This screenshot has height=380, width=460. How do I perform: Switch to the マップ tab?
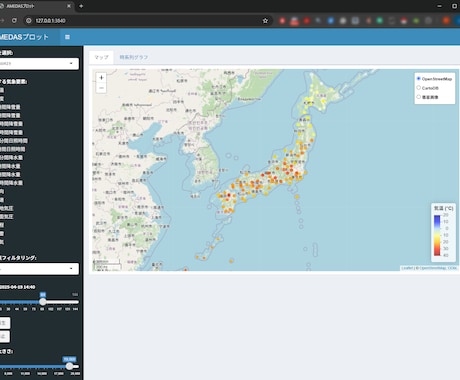click(101, 57)
